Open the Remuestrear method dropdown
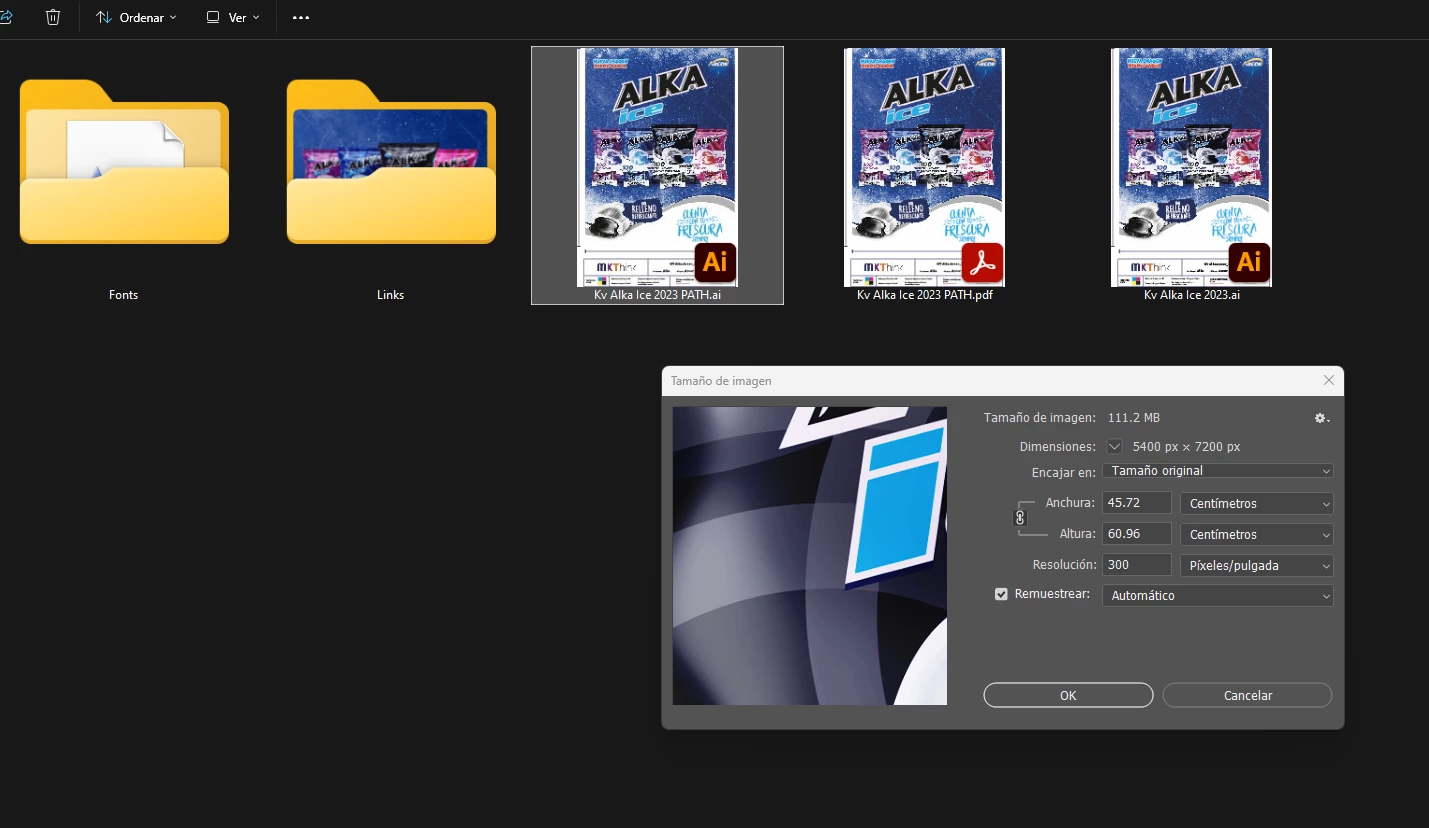 pyautogui.click(x=1218, y=595)
